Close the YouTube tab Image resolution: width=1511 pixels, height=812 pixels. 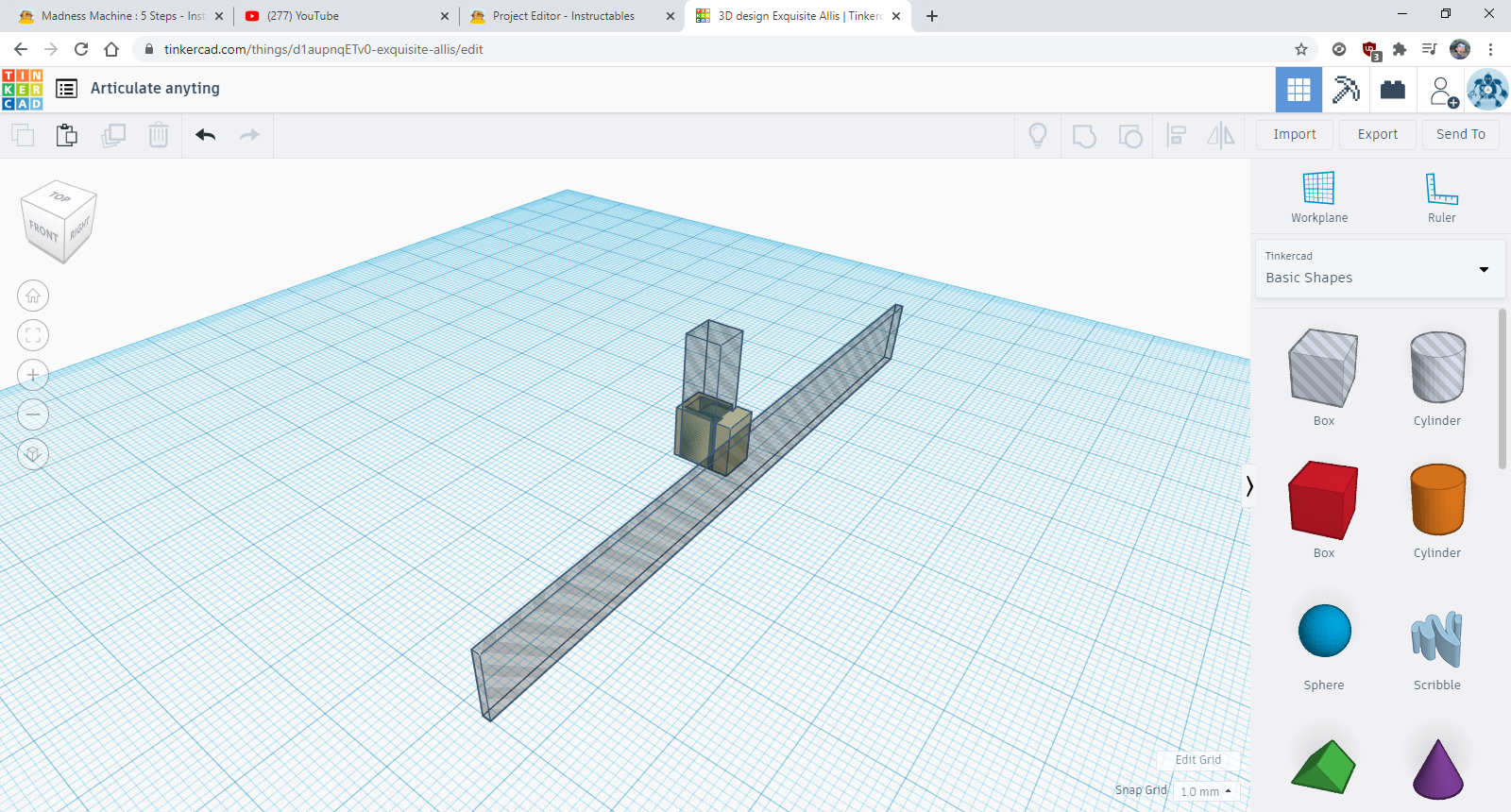pyautogui.click(x=445, y=16)
